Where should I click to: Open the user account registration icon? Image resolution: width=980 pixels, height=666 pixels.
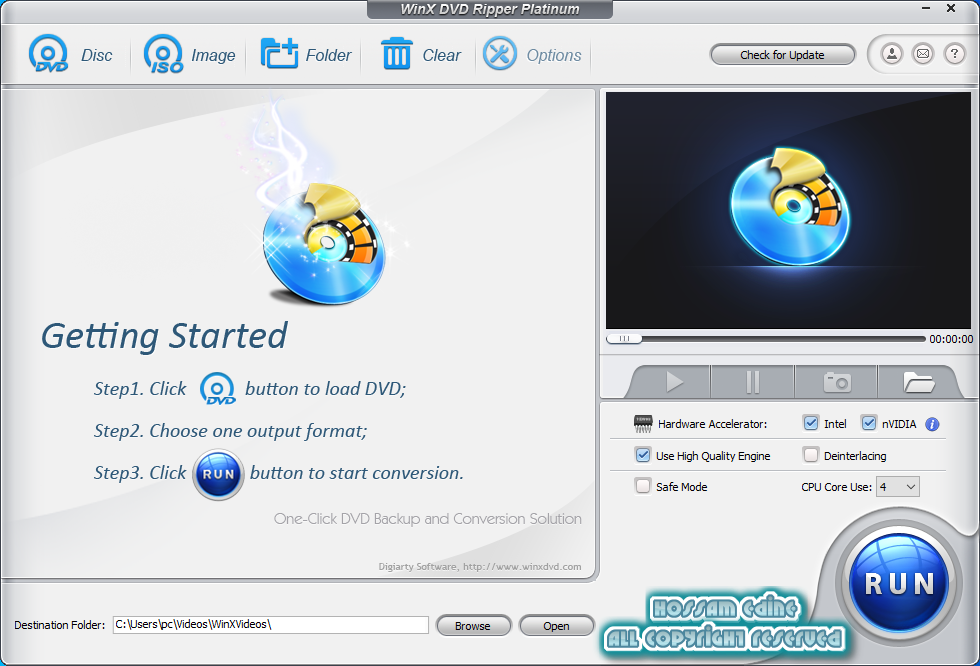(892, 54)
